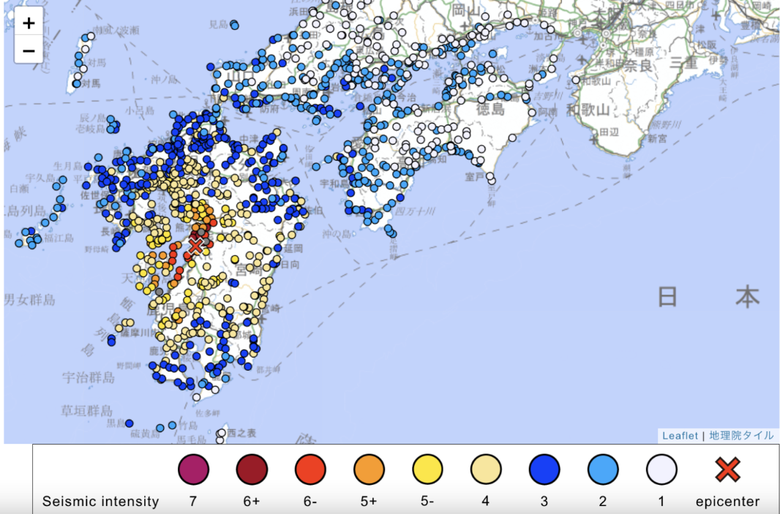Click the 徳島 prefecture label
This screenshot has height=514, width=780.
click(490, 108)
